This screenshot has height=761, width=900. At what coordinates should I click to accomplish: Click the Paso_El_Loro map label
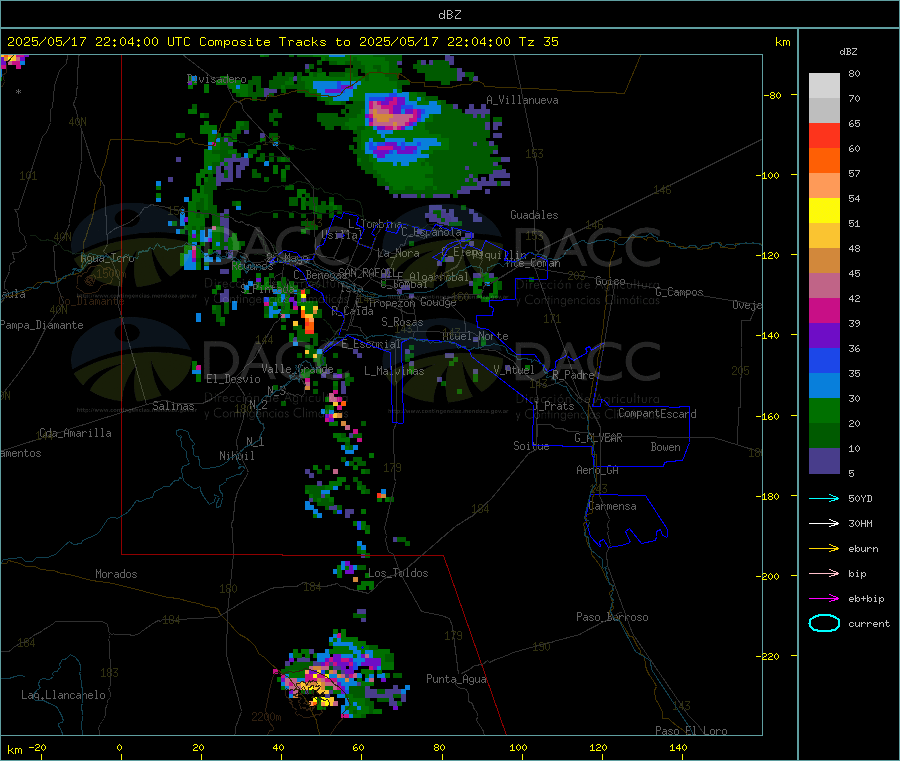pos(691,731)
